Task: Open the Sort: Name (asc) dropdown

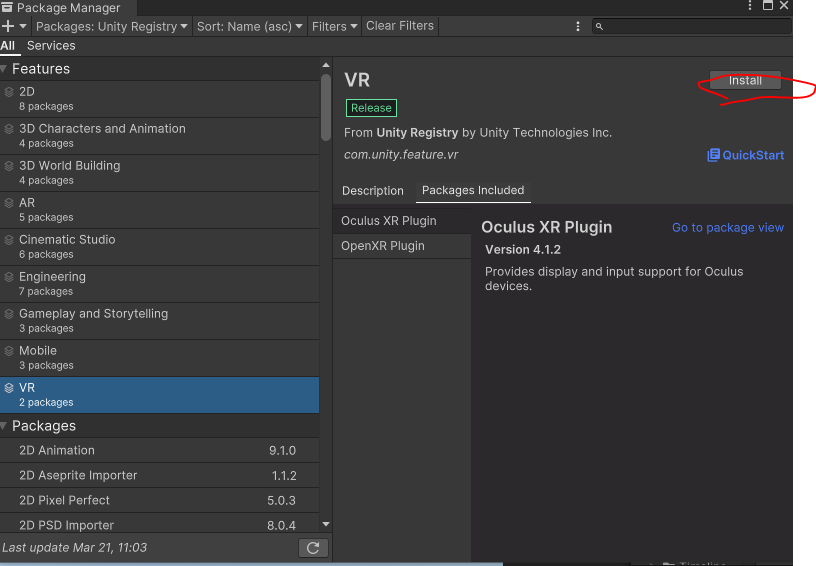Action: click(249, 26)
